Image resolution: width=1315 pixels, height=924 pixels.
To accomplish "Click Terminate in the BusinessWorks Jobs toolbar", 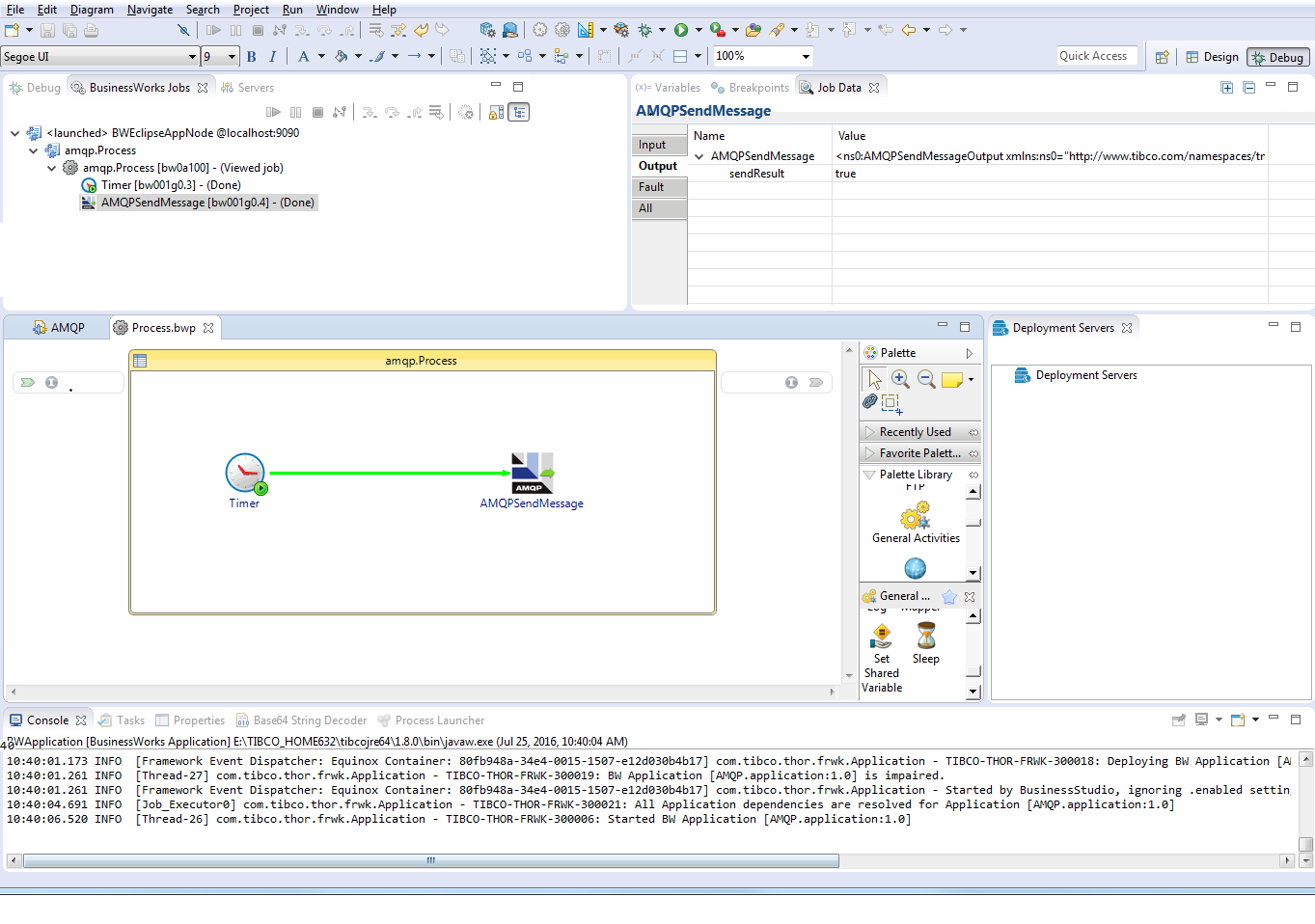I will [317, 113].
